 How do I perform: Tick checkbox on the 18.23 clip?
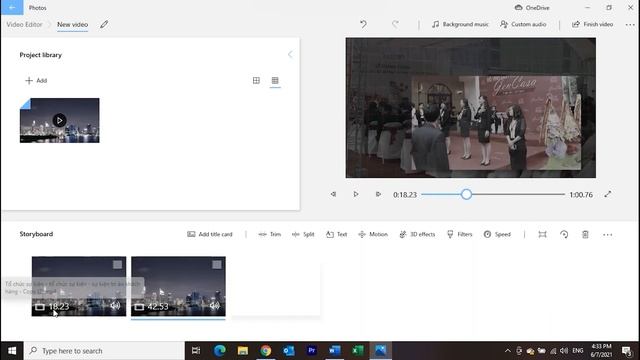(117, 265)
